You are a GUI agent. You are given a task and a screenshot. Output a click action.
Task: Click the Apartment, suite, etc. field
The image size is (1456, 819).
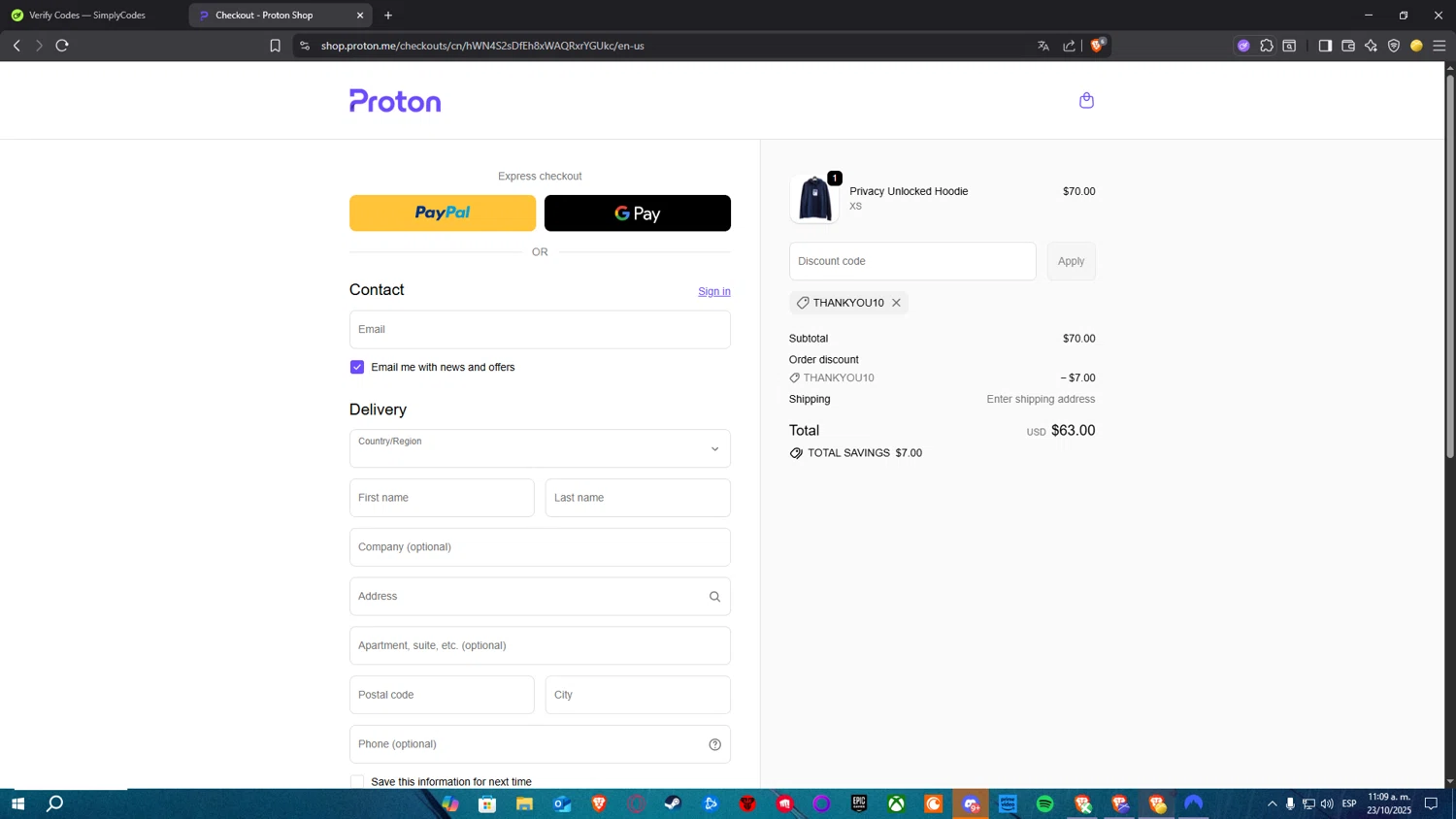point(540,645)
